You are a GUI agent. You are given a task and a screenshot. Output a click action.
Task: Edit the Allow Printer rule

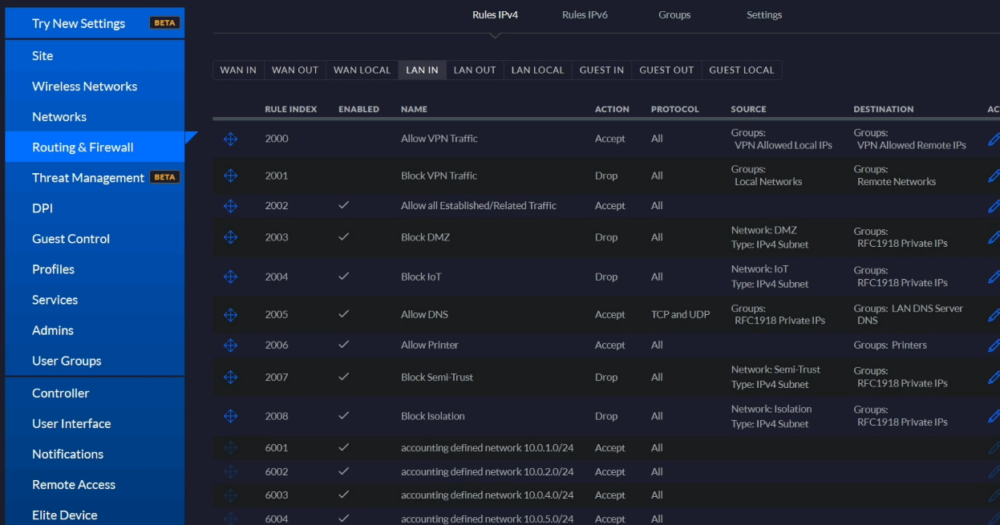(x=994, y=345)
